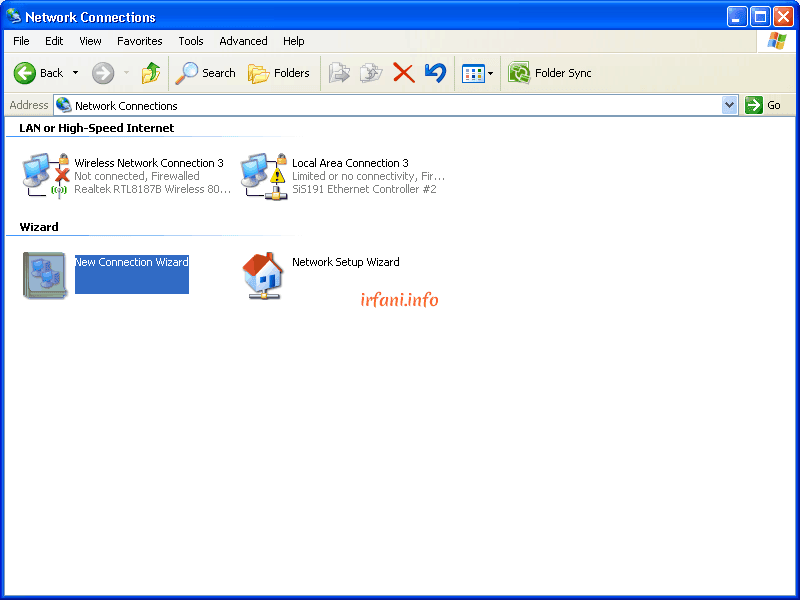Open the Views dropdown arrow

(490, 73)
